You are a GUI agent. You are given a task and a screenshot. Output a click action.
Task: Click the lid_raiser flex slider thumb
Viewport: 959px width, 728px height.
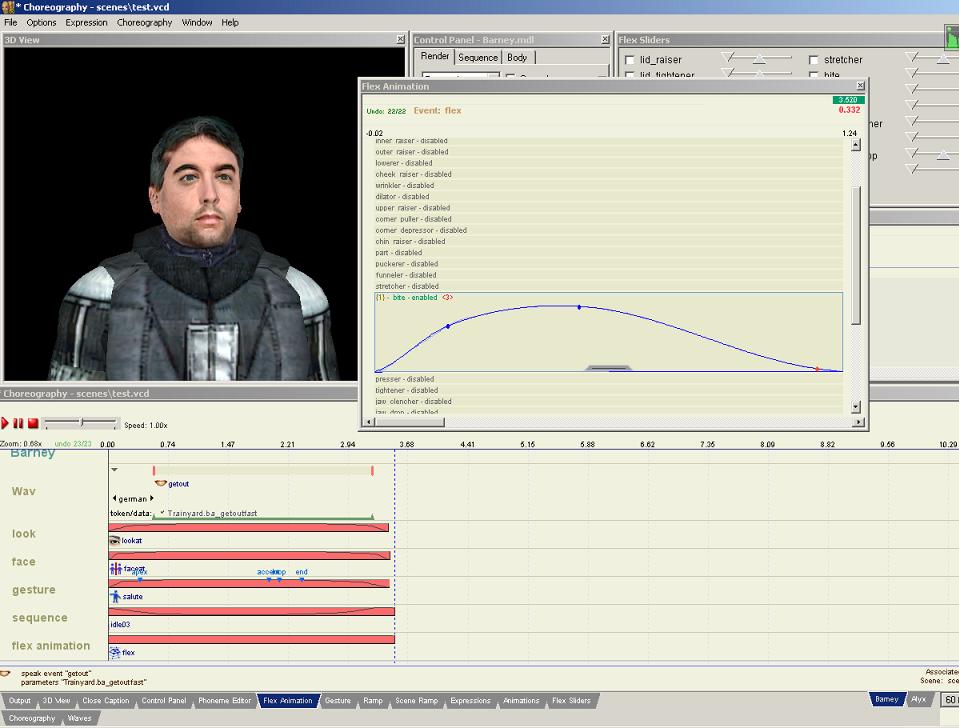tap(759, 59)
